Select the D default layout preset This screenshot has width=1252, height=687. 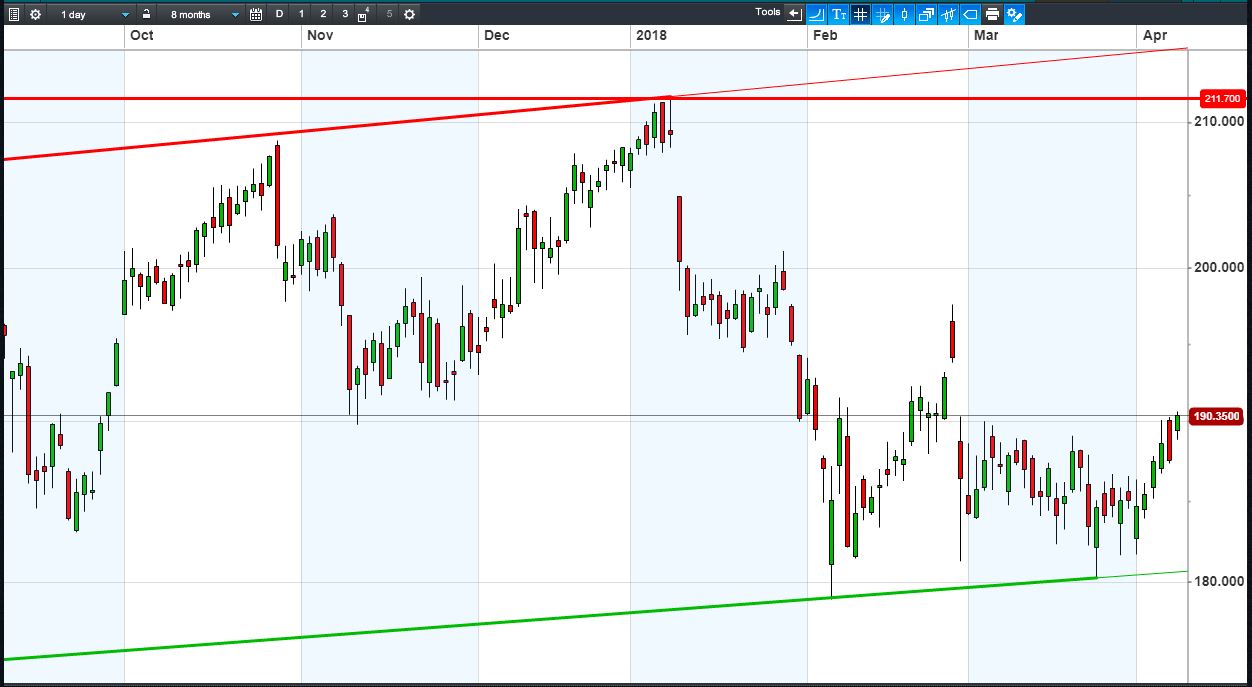(x=279, y=14)
